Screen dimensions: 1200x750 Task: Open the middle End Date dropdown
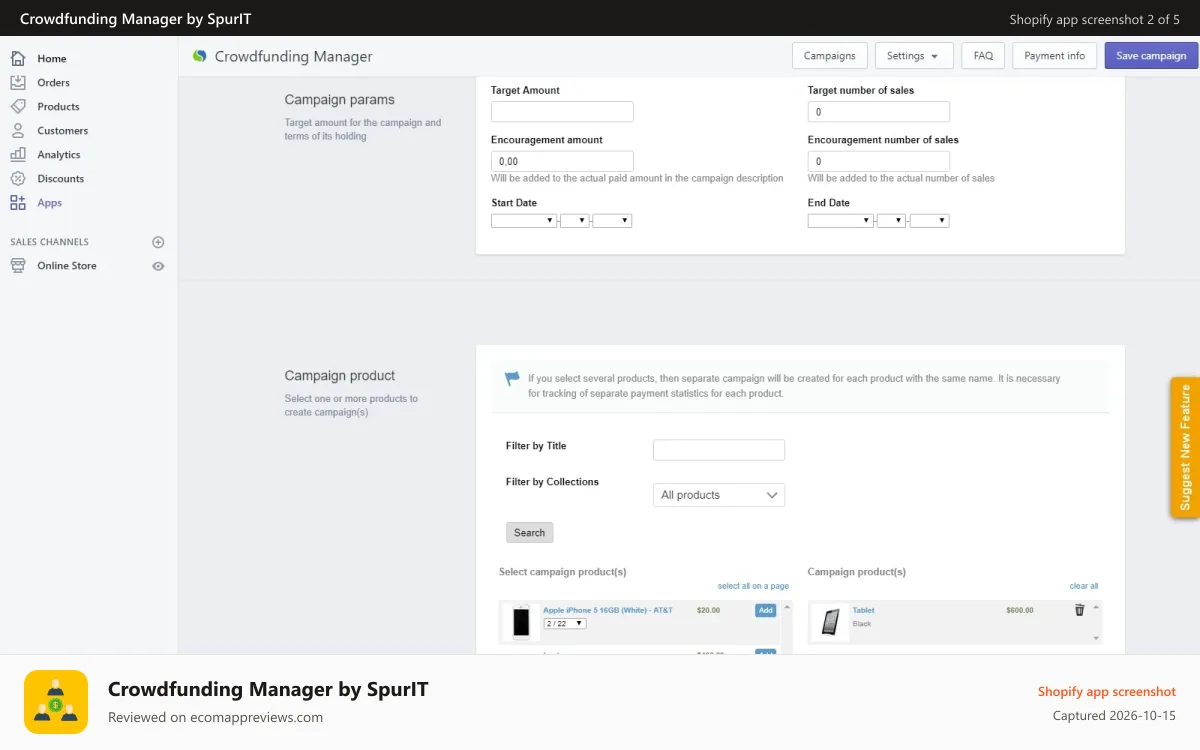[892, 221]
